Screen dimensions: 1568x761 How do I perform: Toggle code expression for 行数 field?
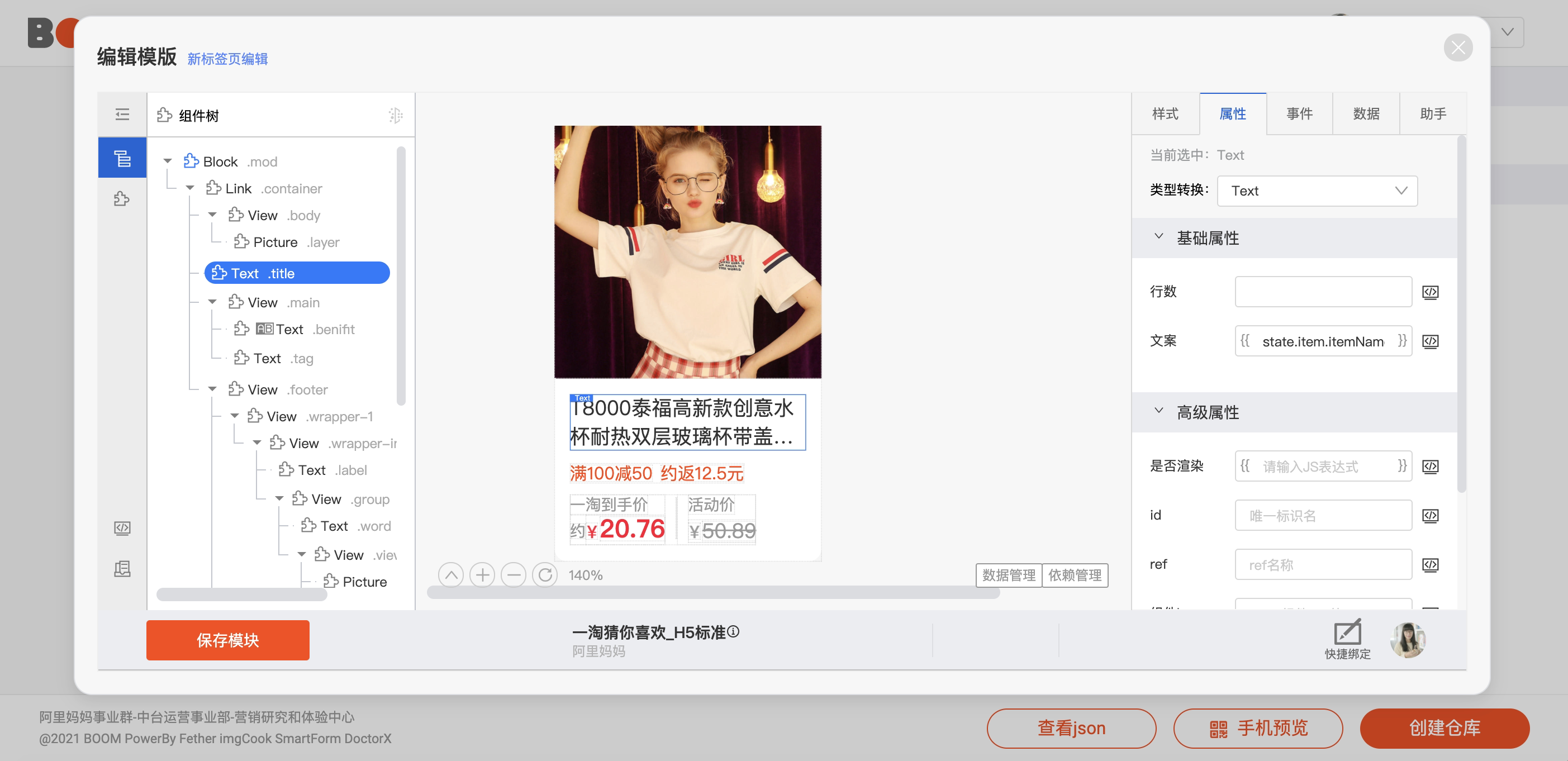(1430, 292)
